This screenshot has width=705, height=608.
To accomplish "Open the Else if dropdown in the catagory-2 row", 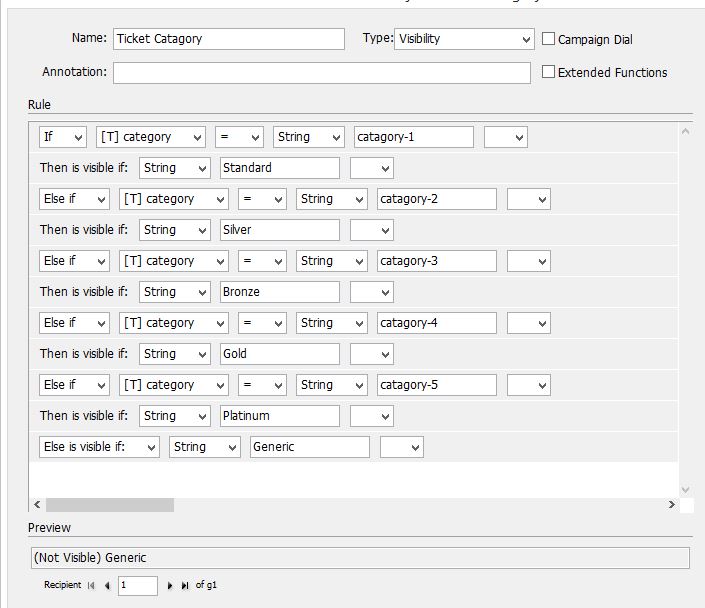I will click(x=74, y=199).
